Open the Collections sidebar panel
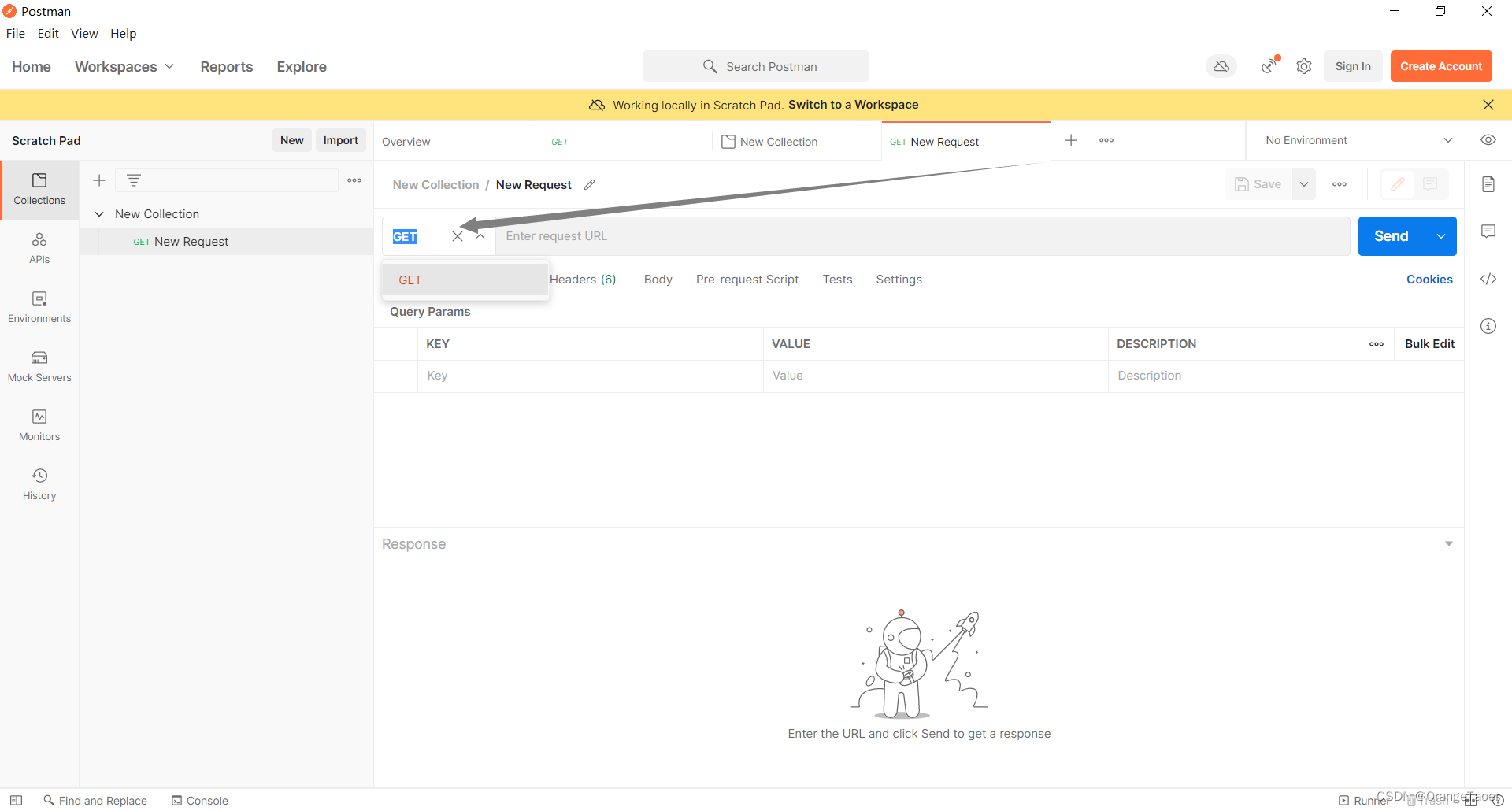The height and width of the screenshot is (811, 1512). (x=39, y=190)
